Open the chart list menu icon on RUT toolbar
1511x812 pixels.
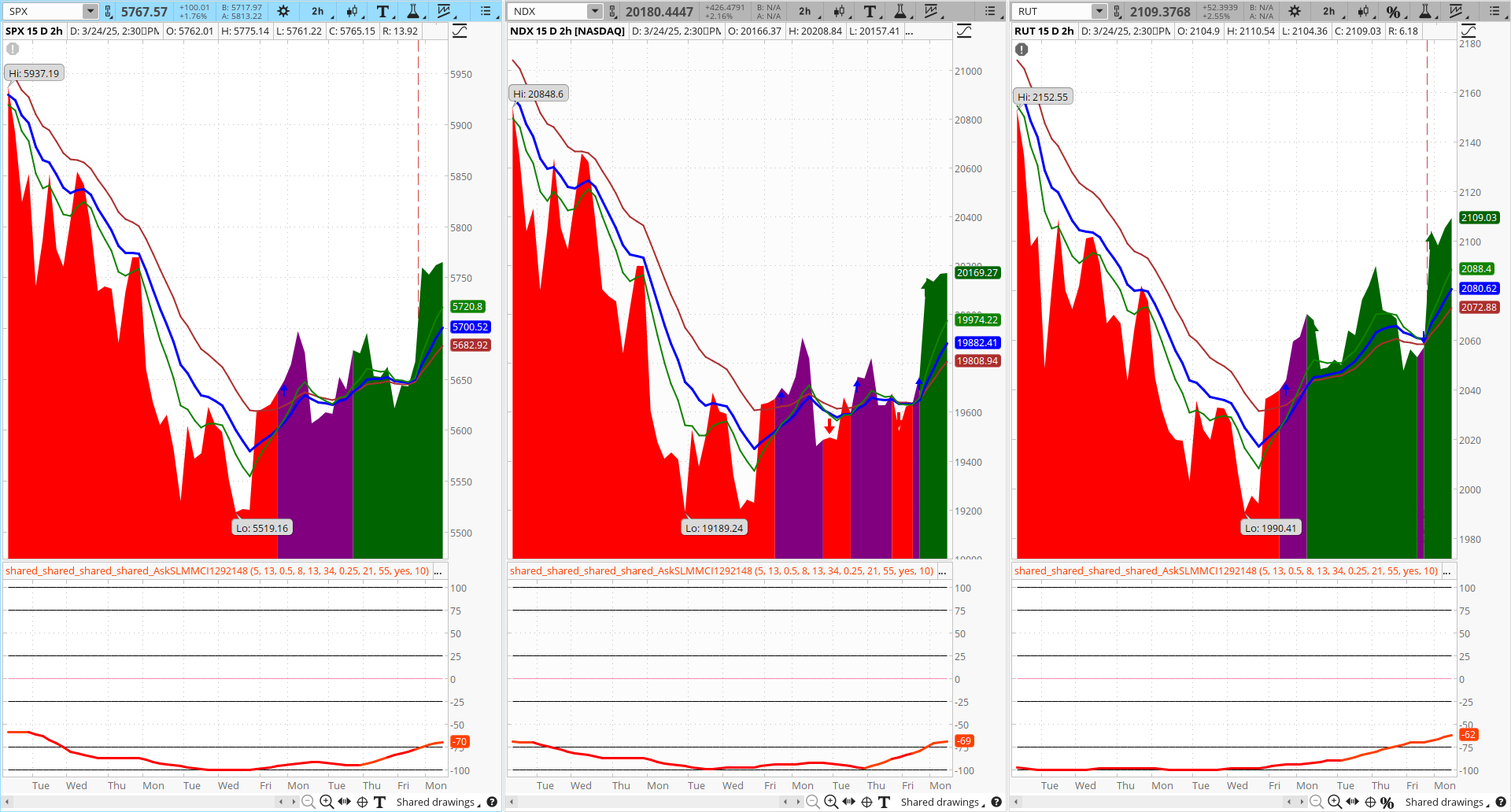(x=1494, y=12)
